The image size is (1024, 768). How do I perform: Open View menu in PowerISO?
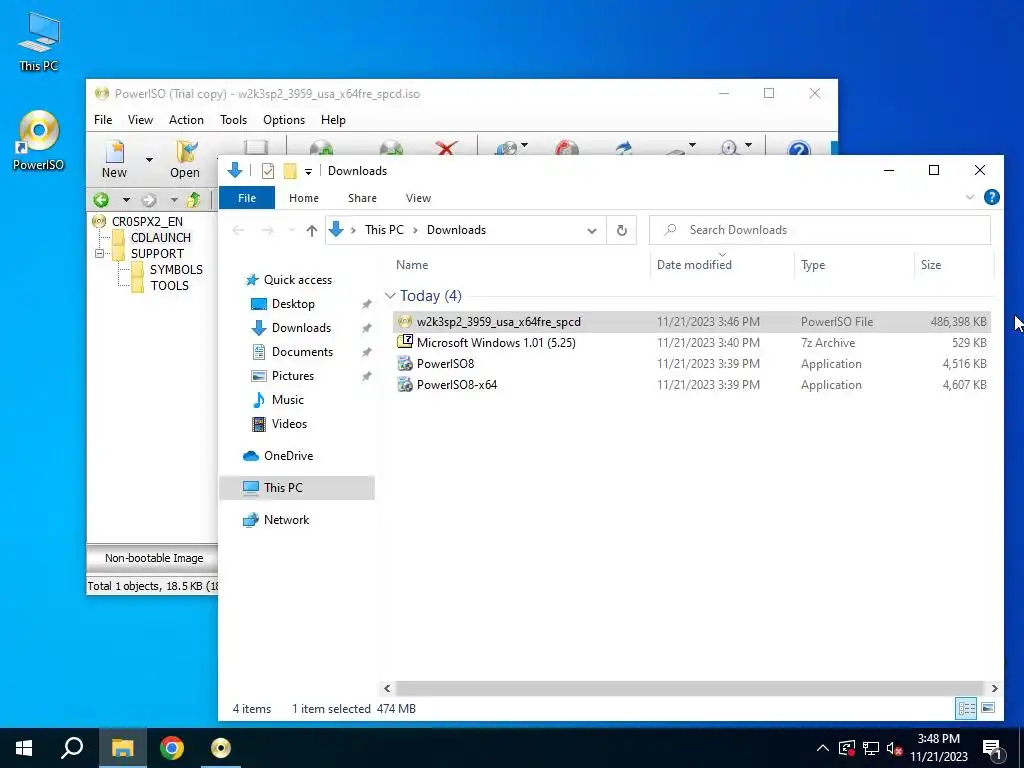[140, 120]
